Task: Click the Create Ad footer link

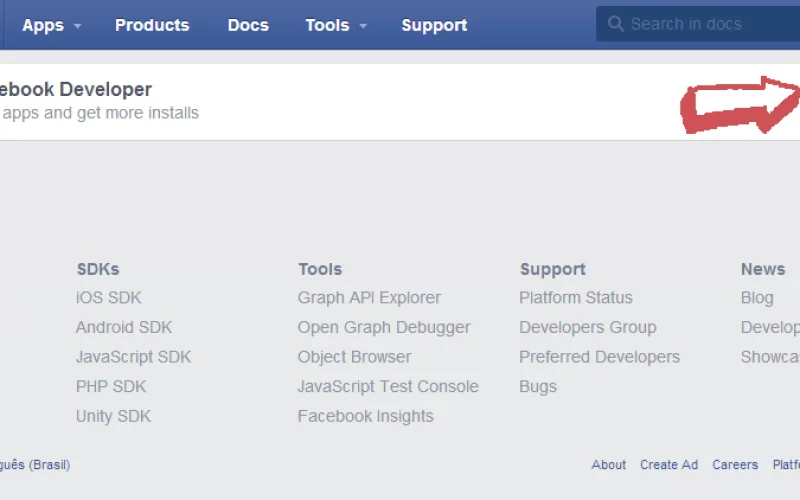Action: pos(669,465)
